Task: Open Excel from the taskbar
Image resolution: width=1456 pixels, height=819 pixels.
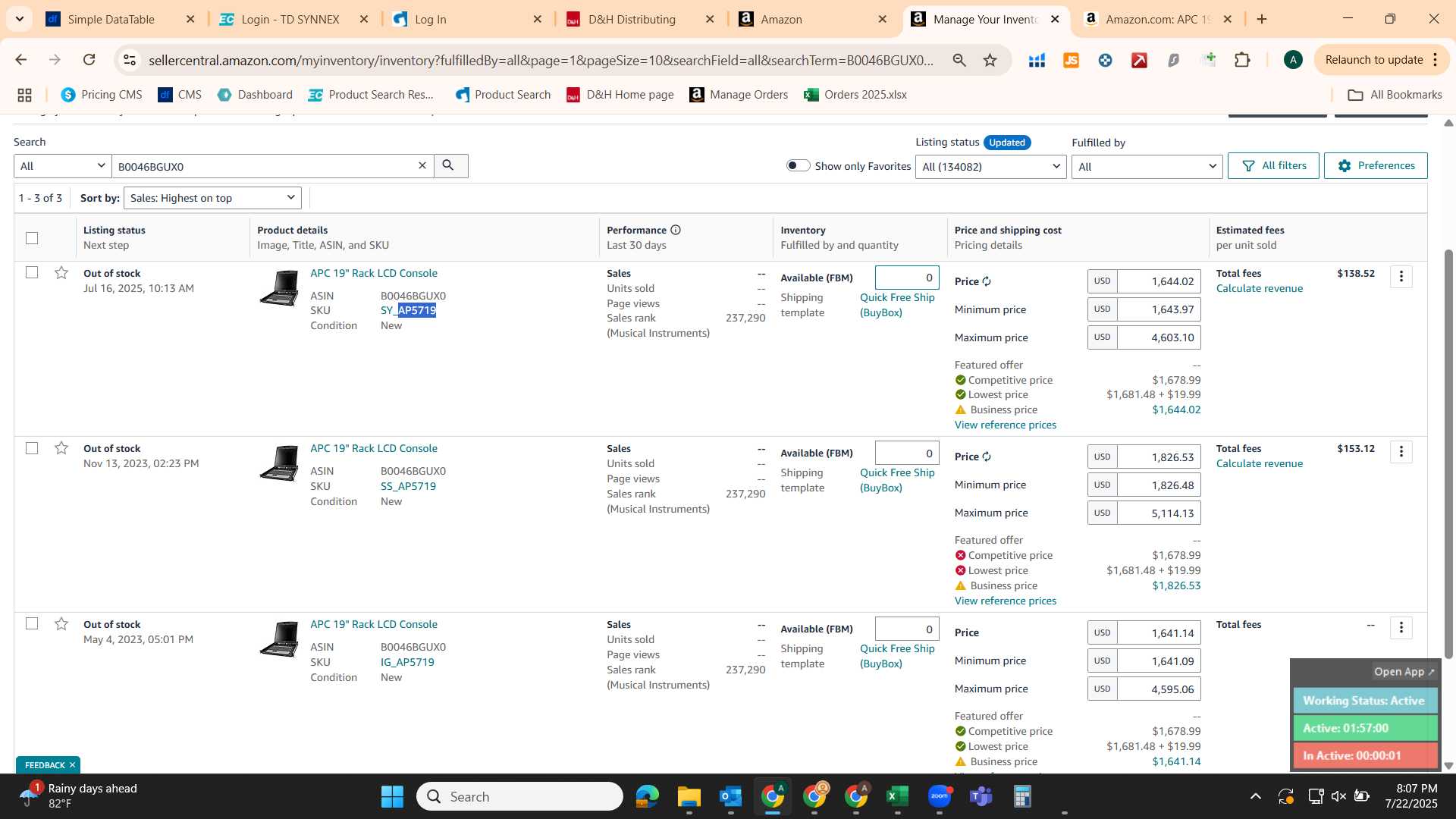Action: pos(897,796)
